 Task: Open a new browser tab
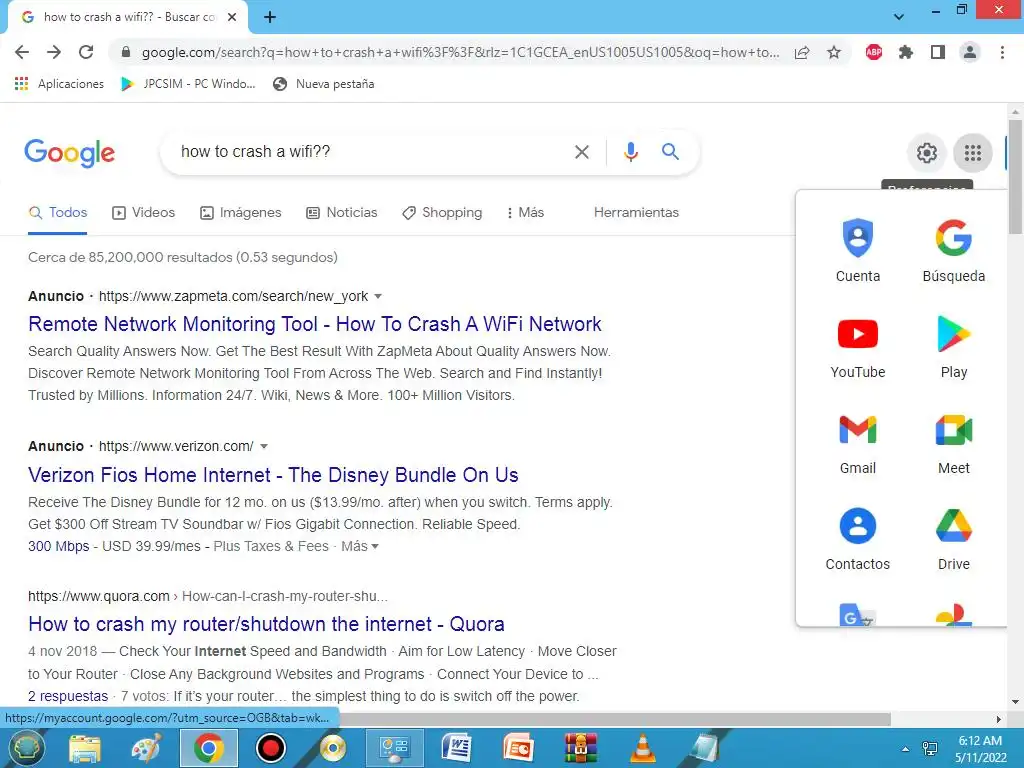tap(270, 17)
